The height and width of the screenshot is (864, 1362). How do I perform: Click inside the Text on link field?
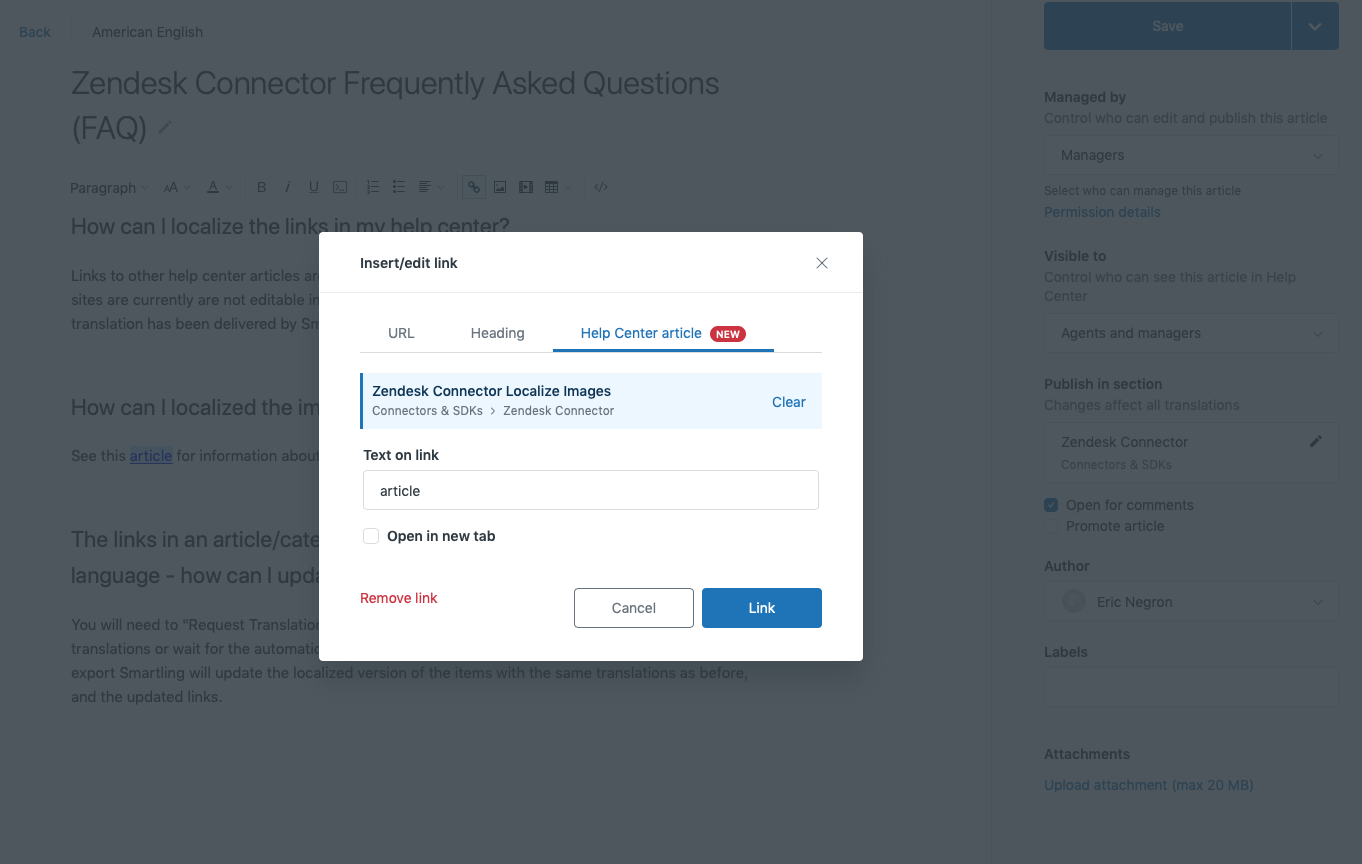pos(590,490)
